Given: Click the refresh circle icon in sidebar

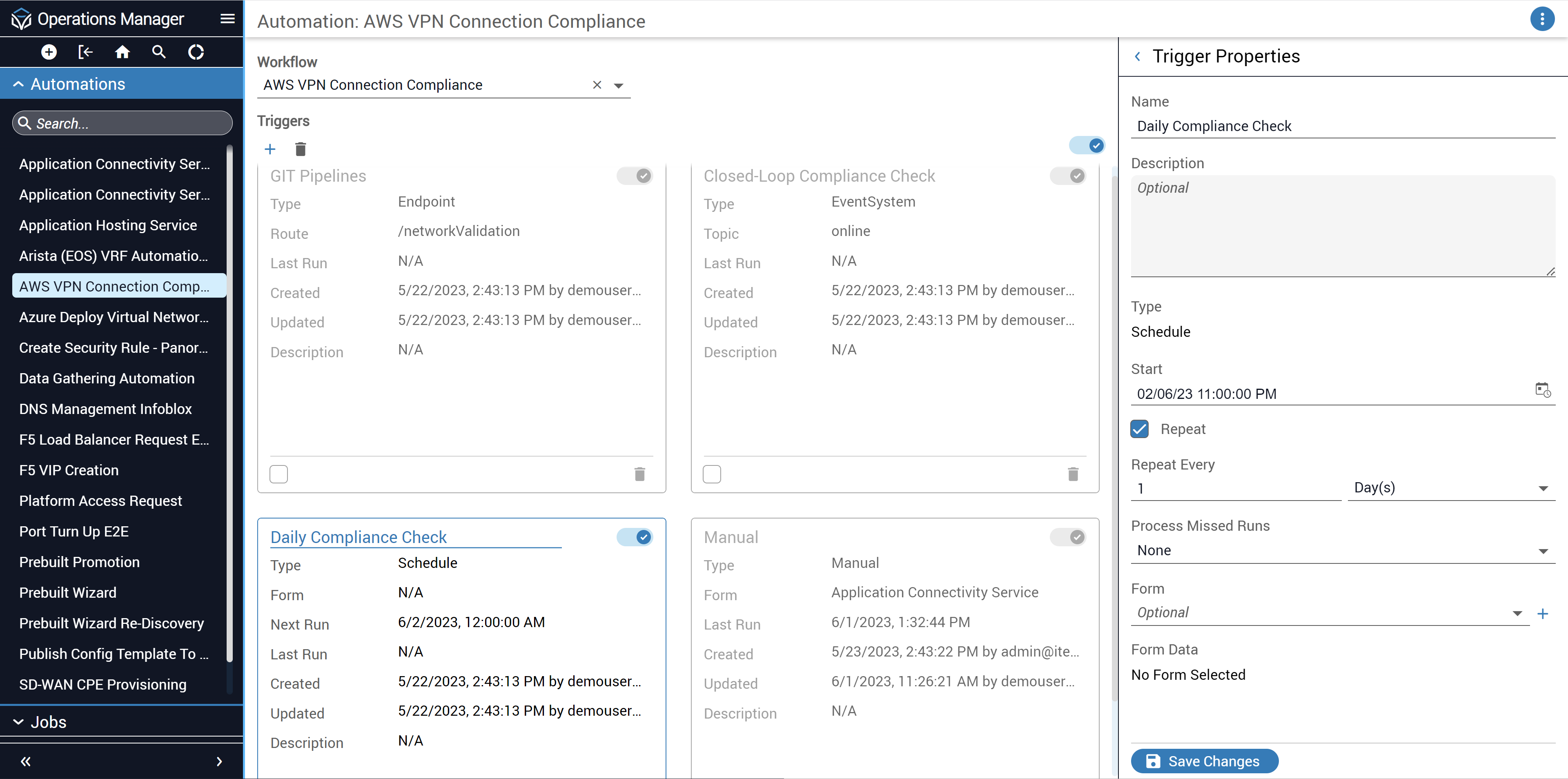Looking at the screenshot, I should tap(196, 52).
